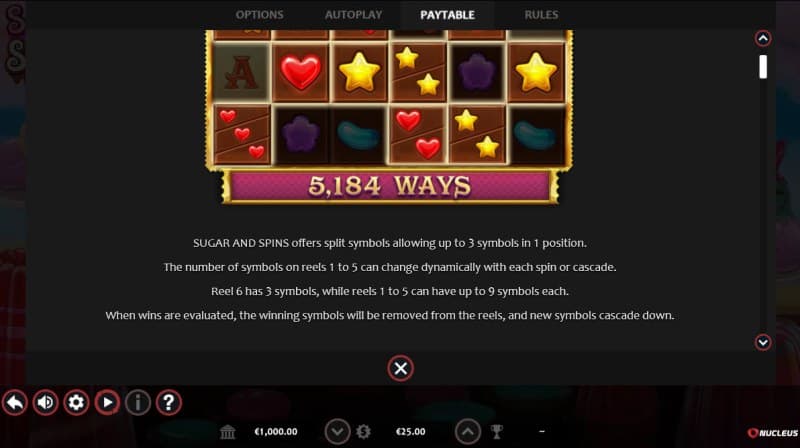This screenshot has height=448, width=800.
Task: Select the PAYTABLE tab
Action: tap(447, 15)
